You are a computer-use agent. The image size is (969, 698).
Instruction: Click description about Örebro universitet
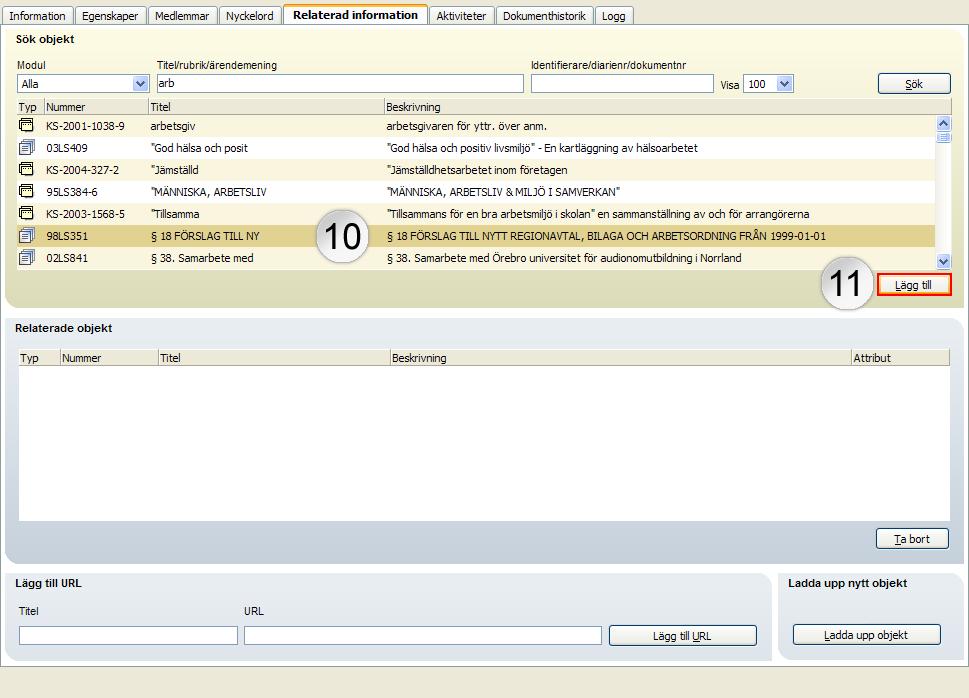point(564,258)
